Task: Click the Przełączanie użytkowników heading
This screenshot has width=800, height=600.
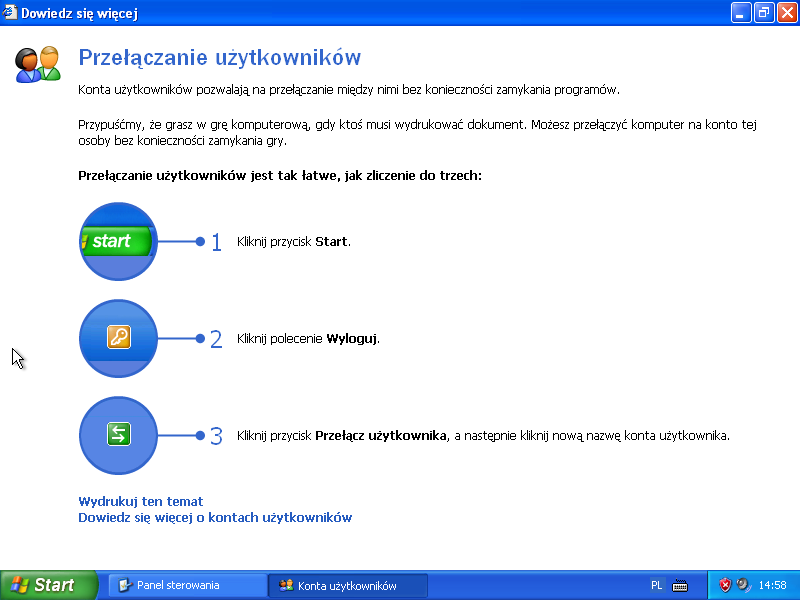Action: point(219,58)
